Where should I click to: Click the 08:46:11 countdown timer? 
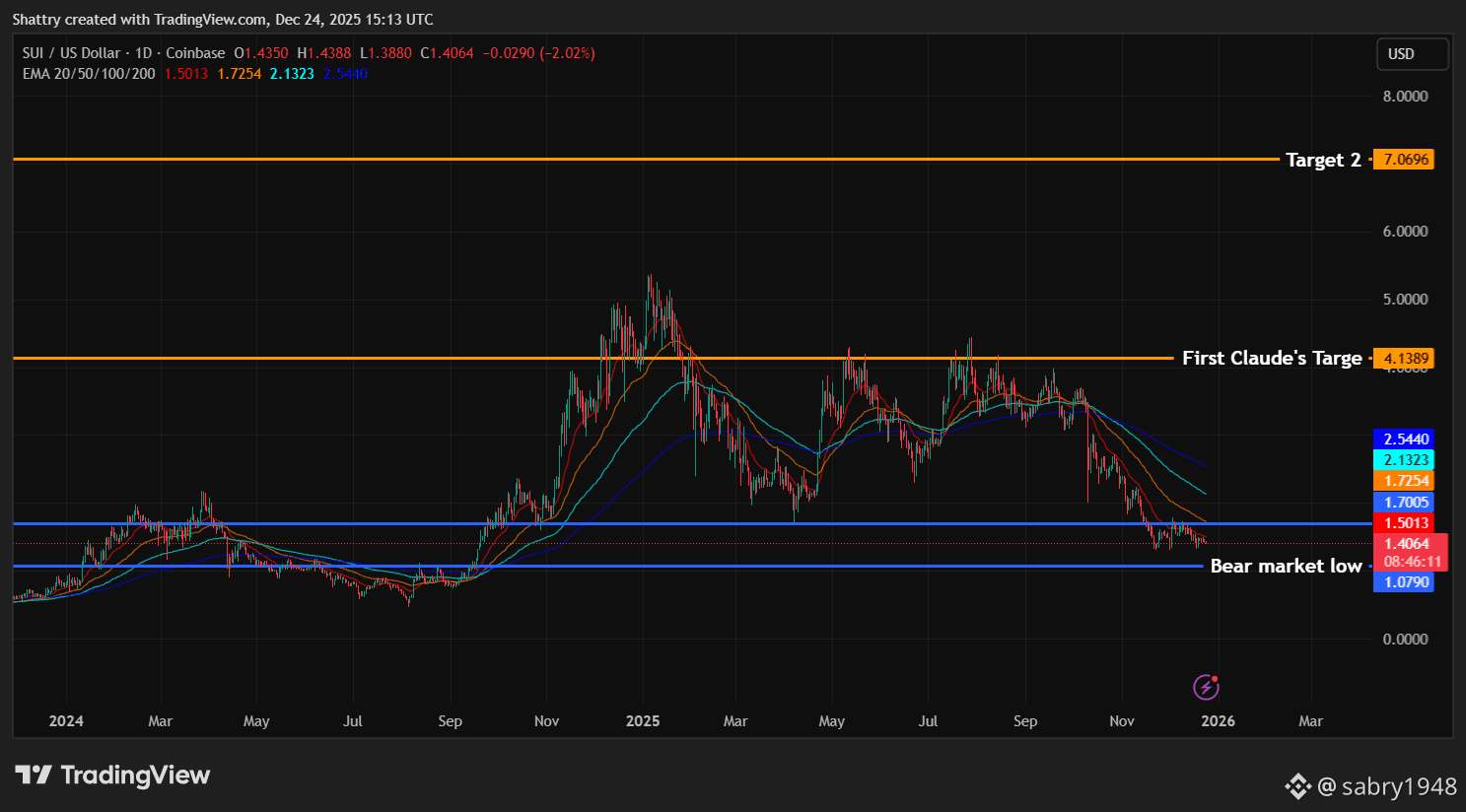[1412, 562]
